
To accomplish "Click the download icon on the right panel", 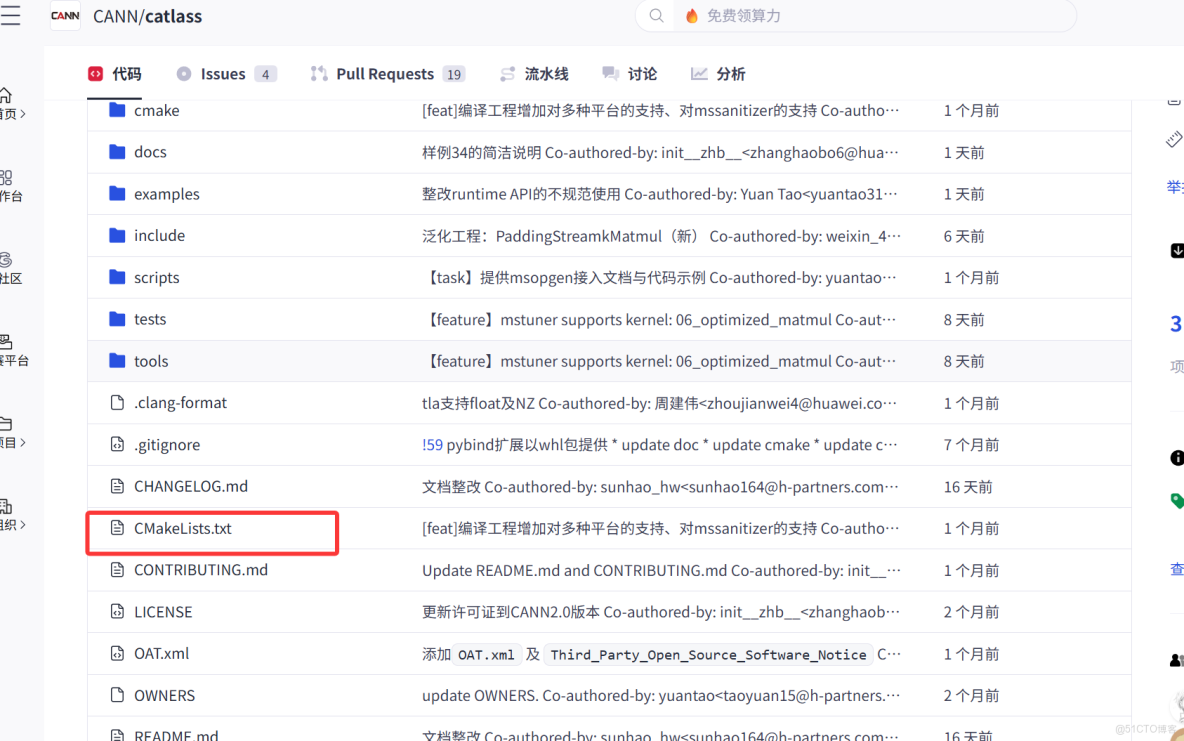I will [x=1178, y=250].
